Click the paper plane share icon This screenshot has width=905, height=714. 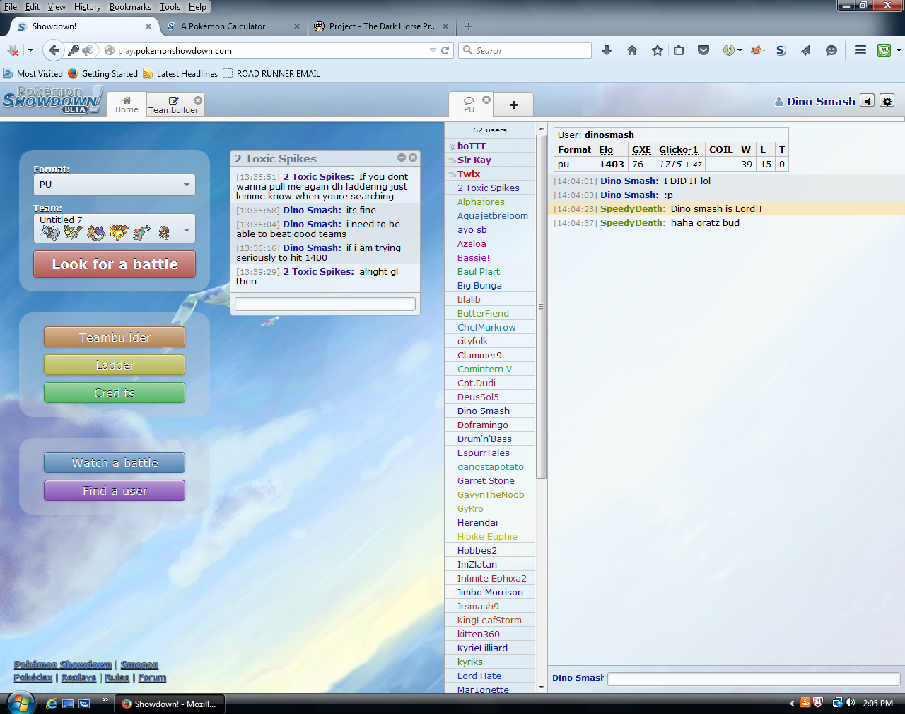[x=806, y=51]
